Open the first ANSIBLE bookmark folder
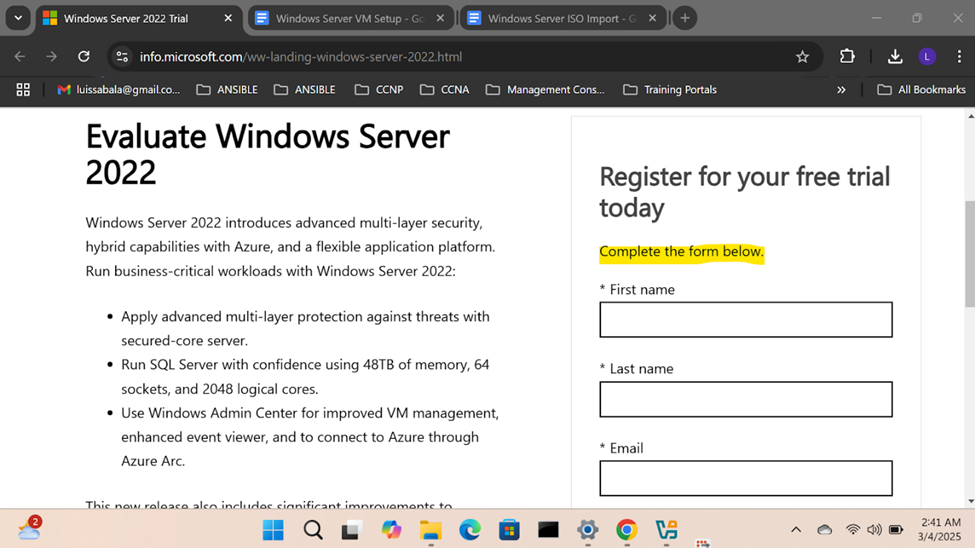This screenshot has width=975, height=548. 227,90
